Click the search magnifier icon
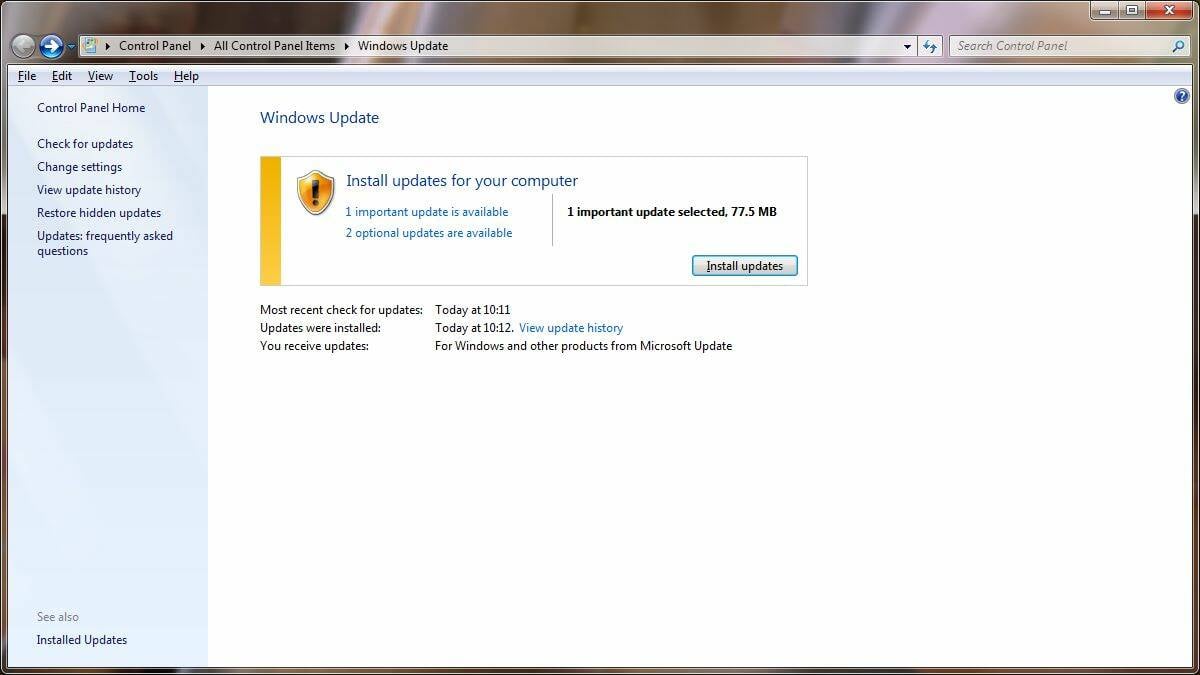Viewport: 1200px width, 675px height. [x=1178, y=46]
